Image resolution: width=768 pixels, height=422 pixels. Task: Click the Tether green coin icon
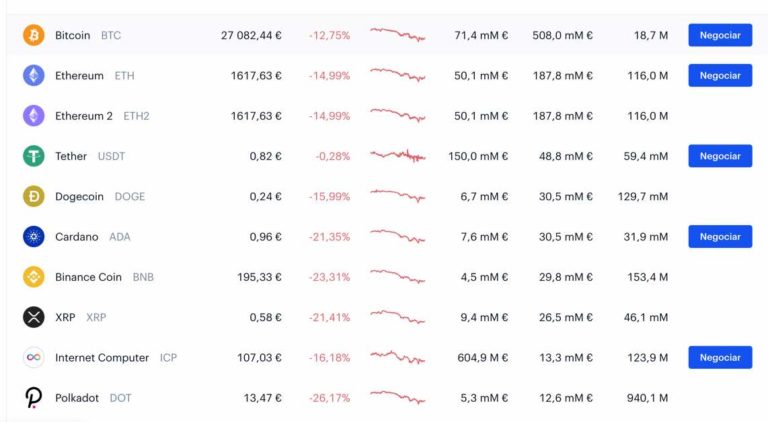[x=34, y=156]
